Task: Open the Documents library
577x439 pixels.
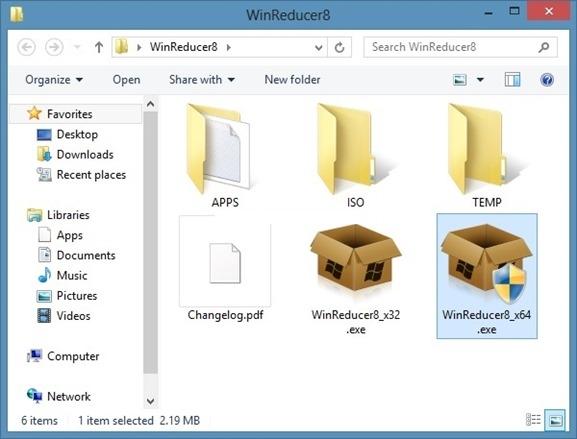Action: pyautogui.click(x=86, y=255)
